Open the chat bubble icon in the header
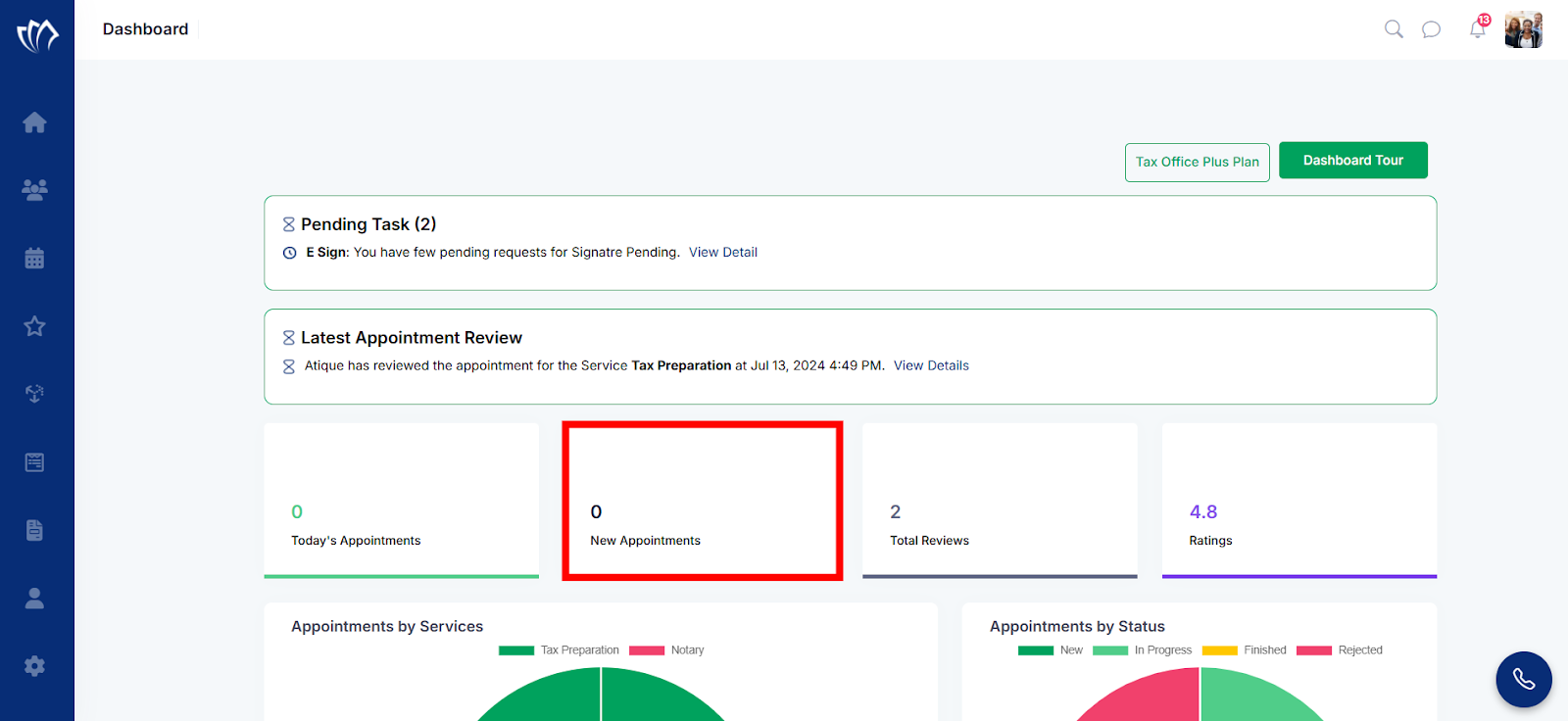Viewport: 1568px width, 721px height. pos(1432,29)
